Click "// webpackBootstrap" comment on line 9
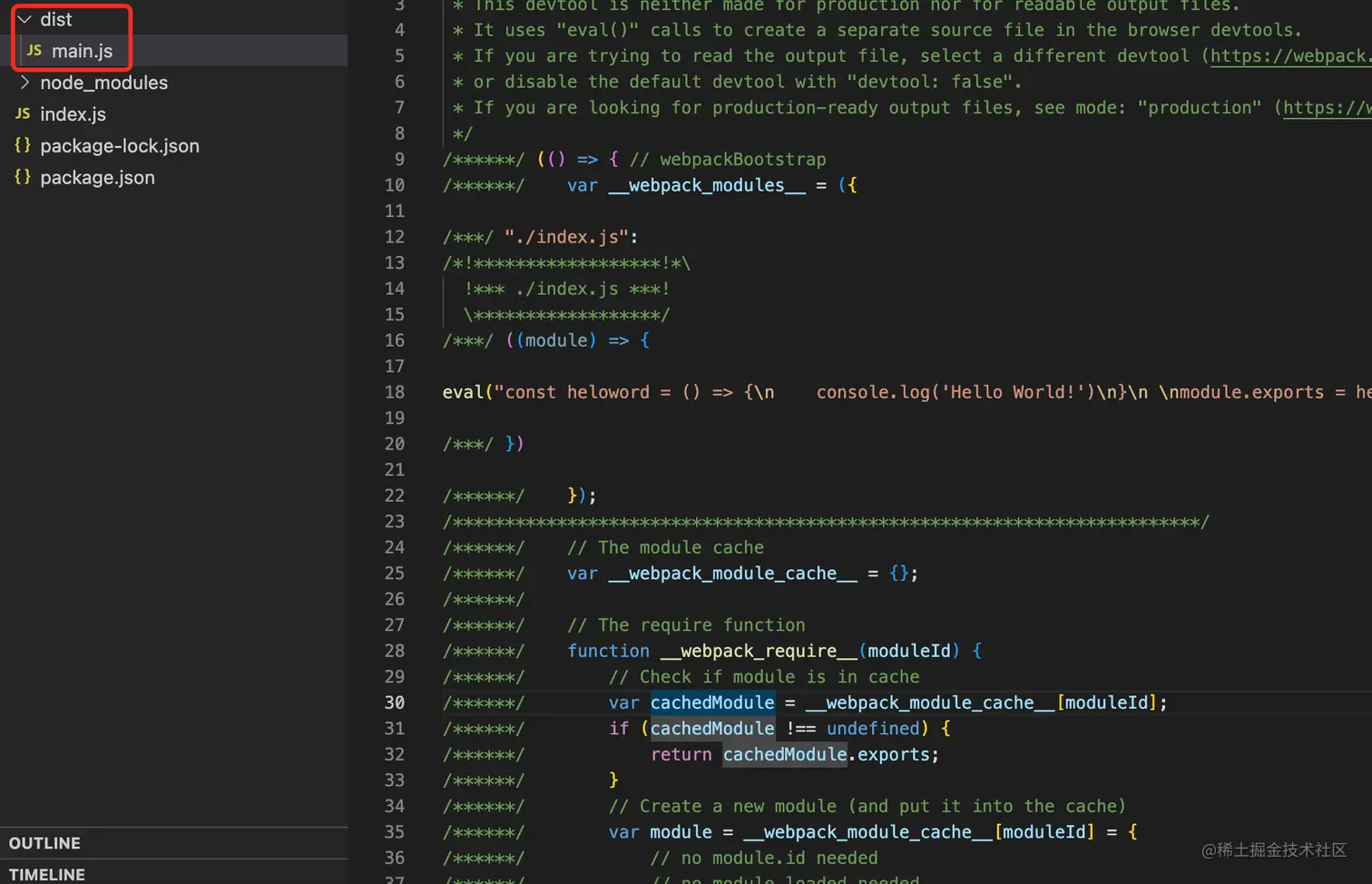Screen dimensions: 1372x884 tap(728, 160)
